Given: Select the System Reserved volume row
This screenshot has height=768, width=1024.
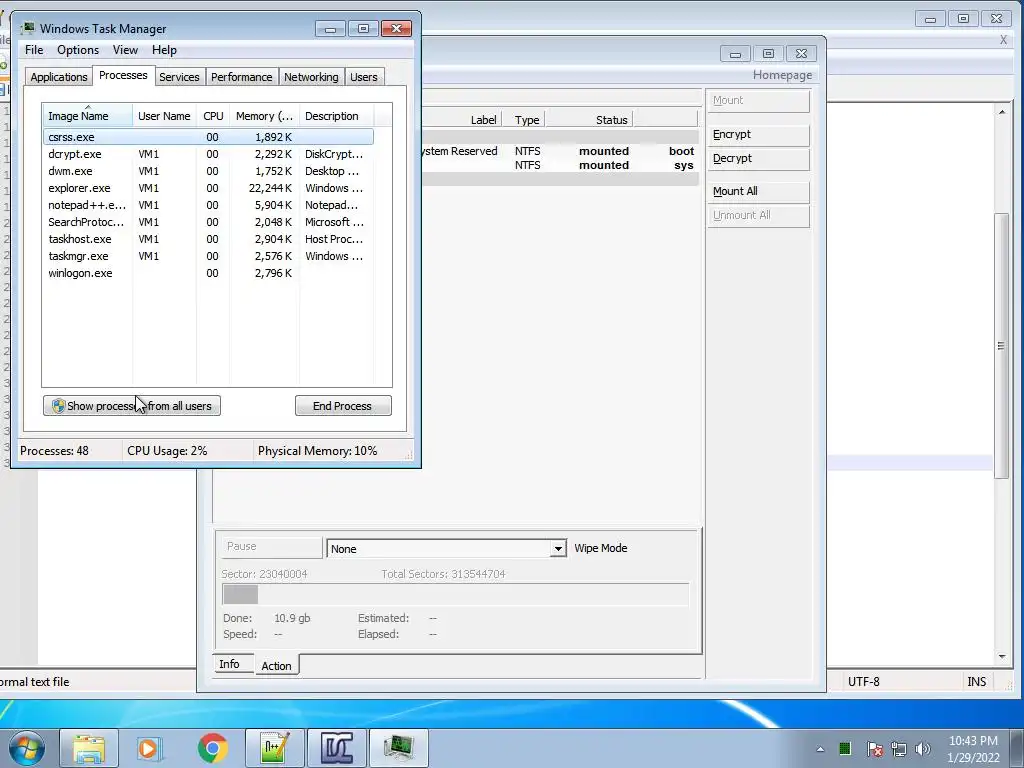Looking at the screenshot, I should (x=560, y=151).
